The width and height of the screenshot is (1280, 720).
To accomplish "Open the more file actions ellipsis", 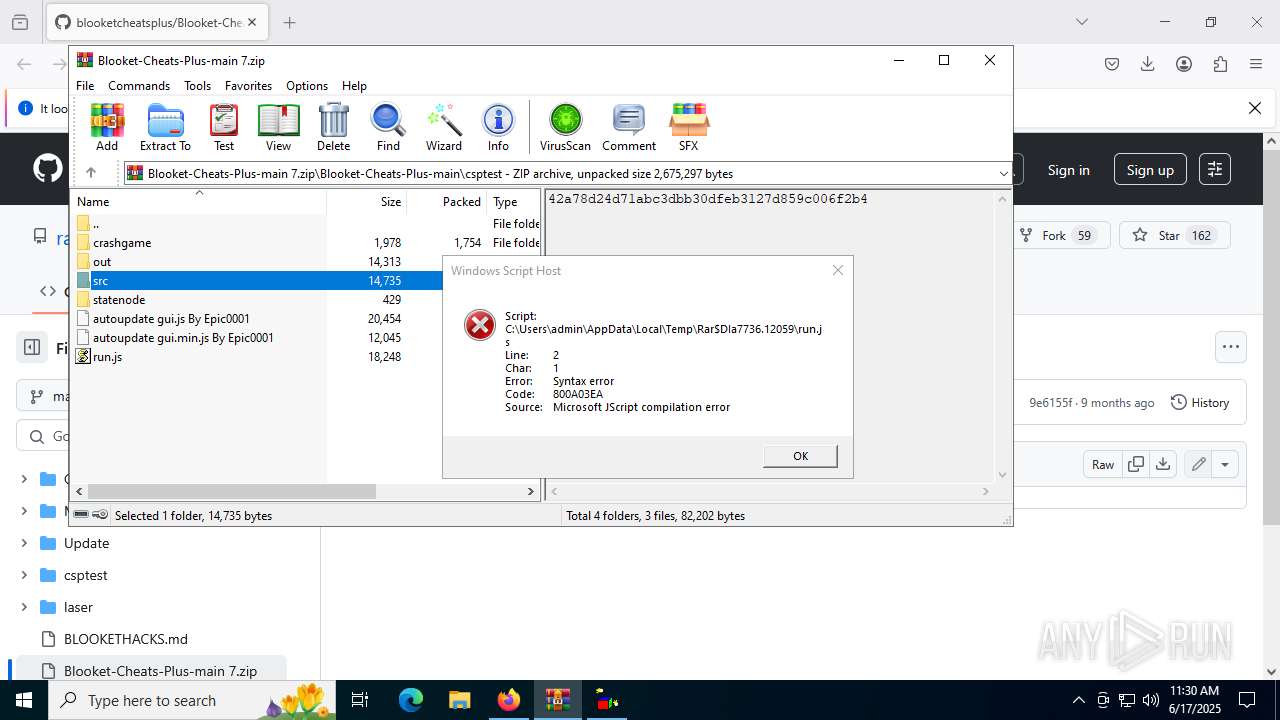I will pyautogui.click(x=1230, y=347).
